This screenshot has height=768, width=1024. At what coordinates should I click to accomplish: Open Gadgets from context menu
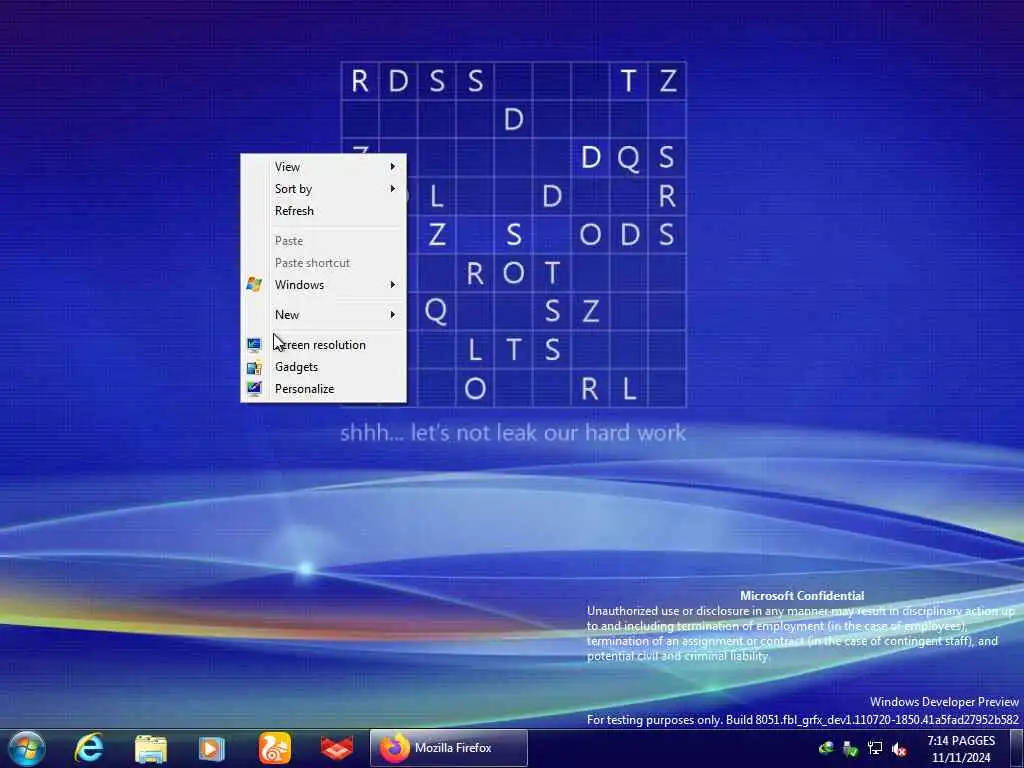tap(324, 367)
